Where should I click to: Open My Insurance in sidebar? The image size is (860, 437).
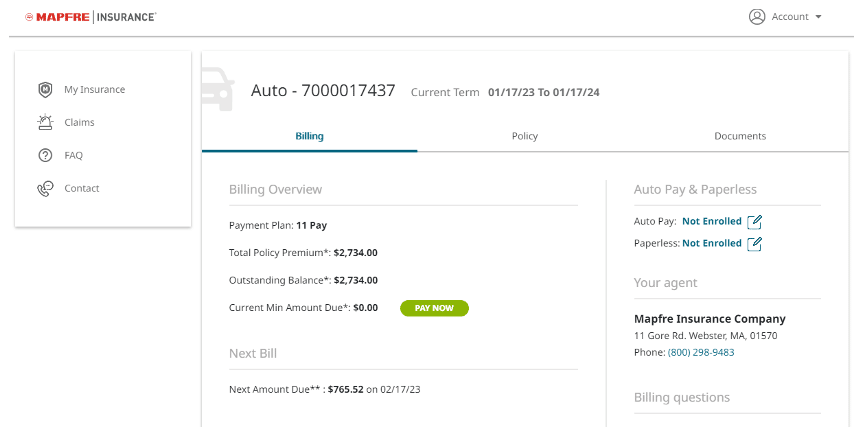point(94,89)
